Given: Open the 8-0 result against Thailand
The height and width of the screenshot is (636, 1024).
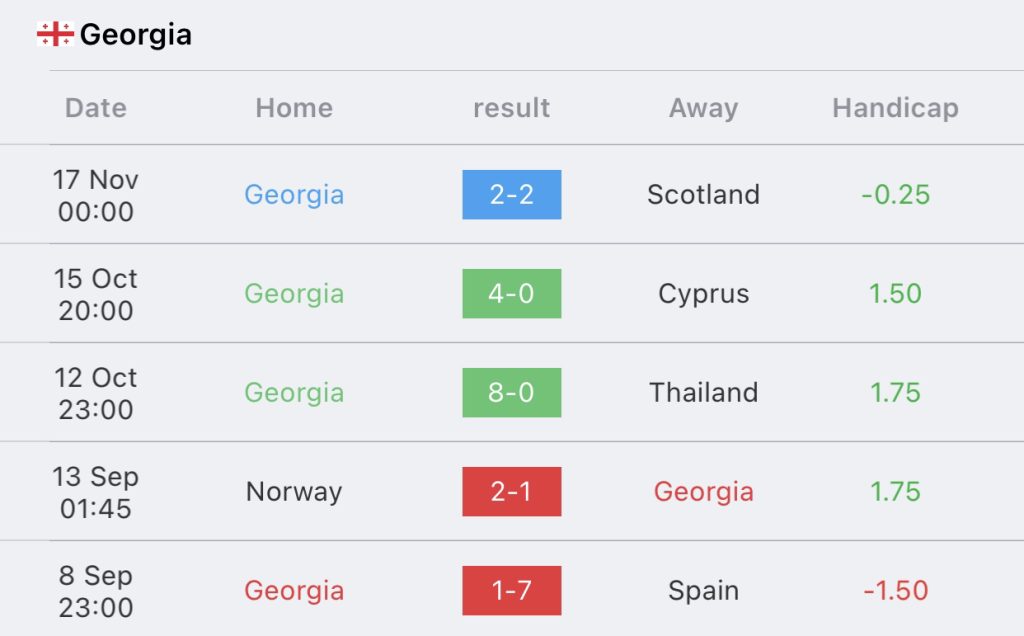Looking at the screenshot, I should tap(512, 392).
